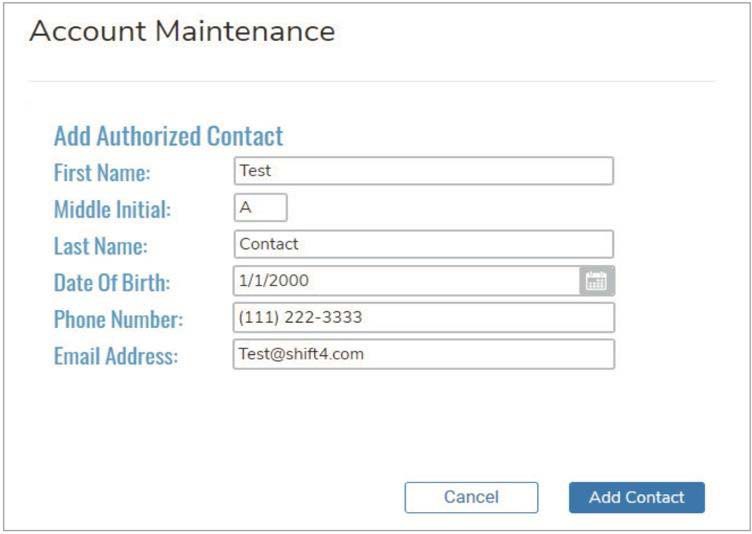Image resolution: width=752 pixels, height=534 pixels.
Task: Click the 'Test@shift4.com' email text
Action: (301, 354)
